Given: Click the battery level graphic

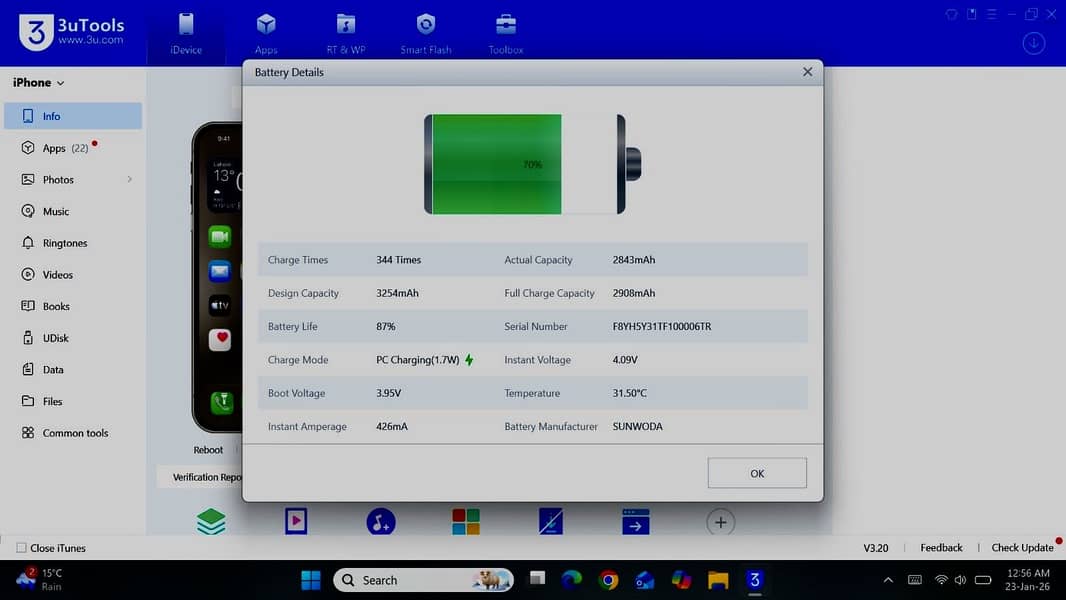Looking at the screenshot, I should [532, 164].
